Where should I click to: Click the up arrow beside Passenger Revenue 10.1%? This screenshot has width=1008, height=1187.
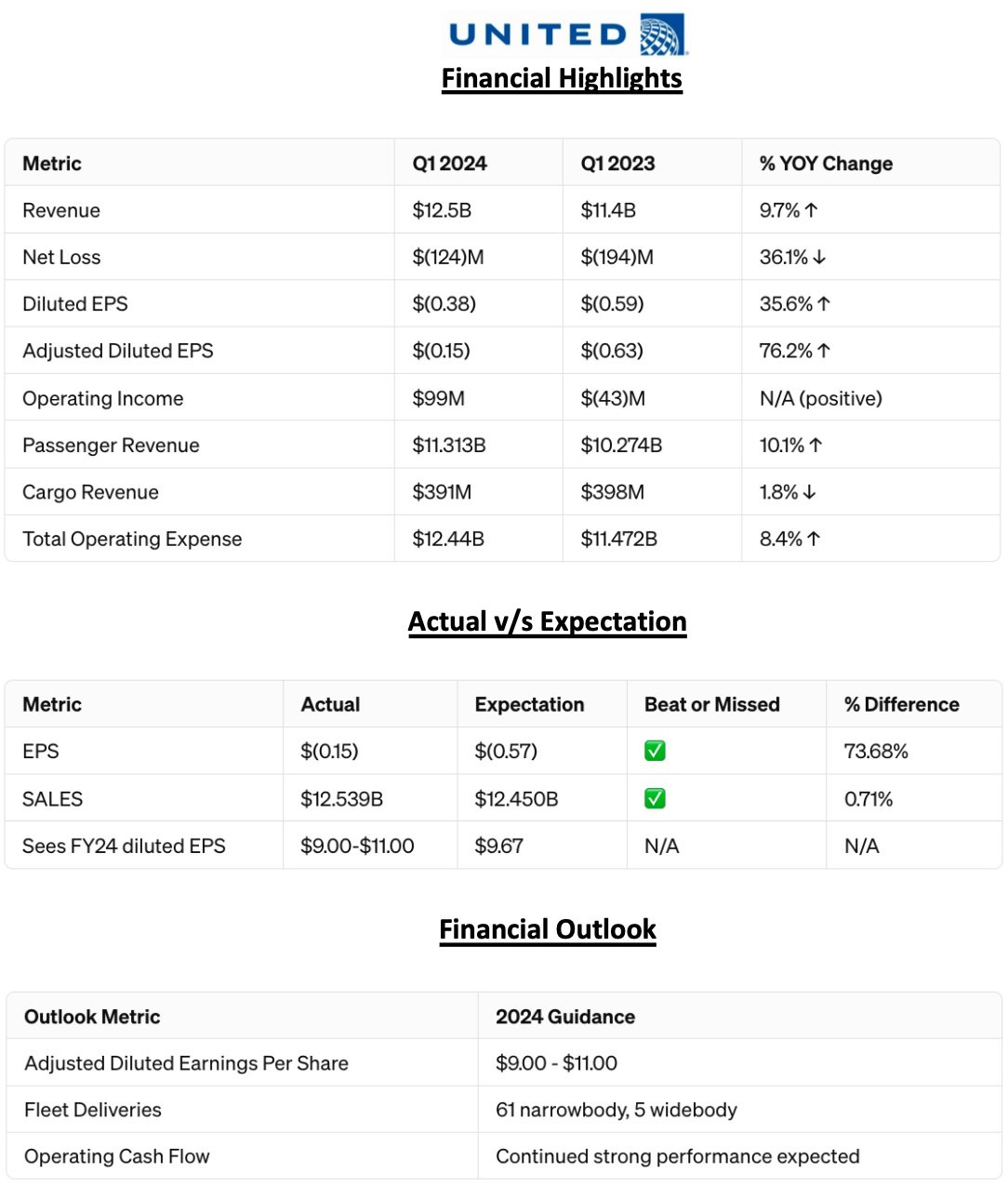816,446
